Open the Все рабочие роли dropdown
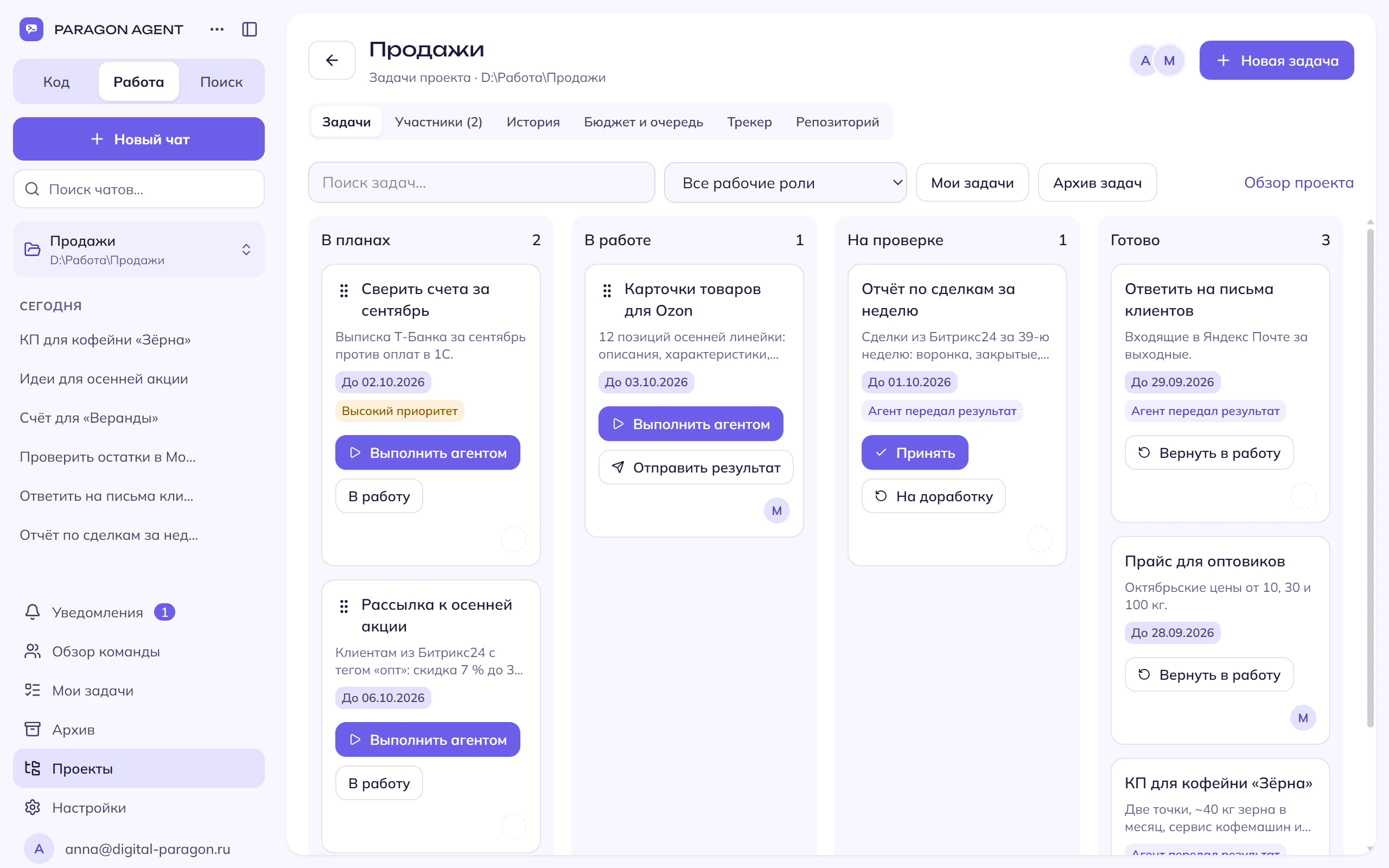 (x=785, y=183)
